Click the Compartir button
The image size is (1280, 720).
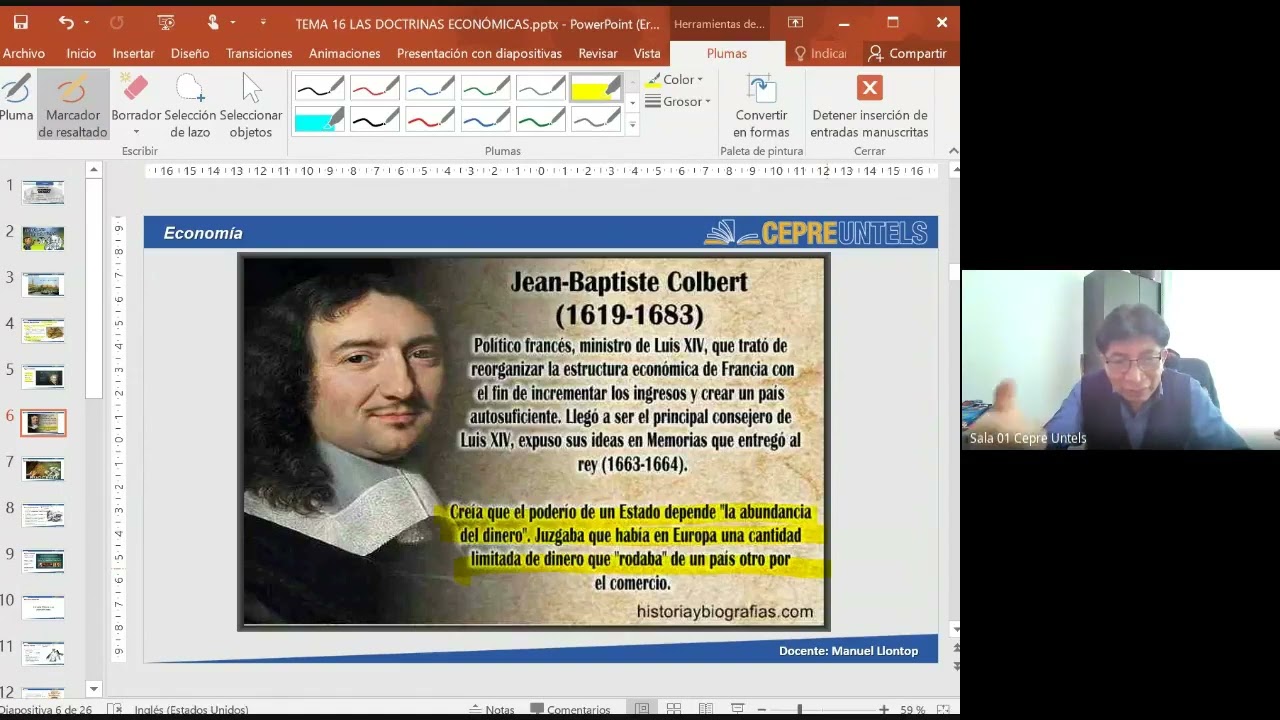click(907, 53)
